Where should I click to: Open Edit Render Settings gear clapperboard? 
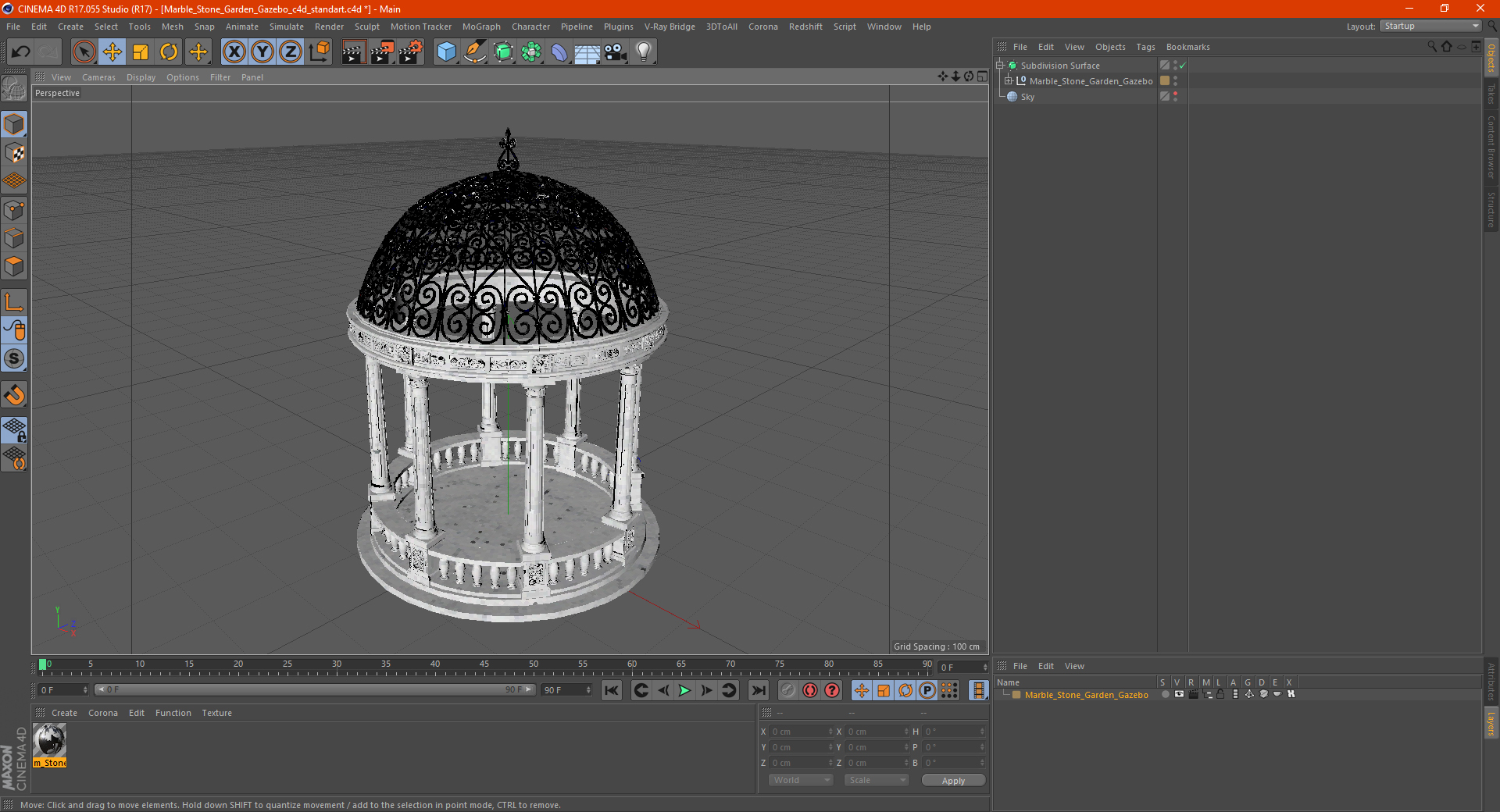point(410,52)
